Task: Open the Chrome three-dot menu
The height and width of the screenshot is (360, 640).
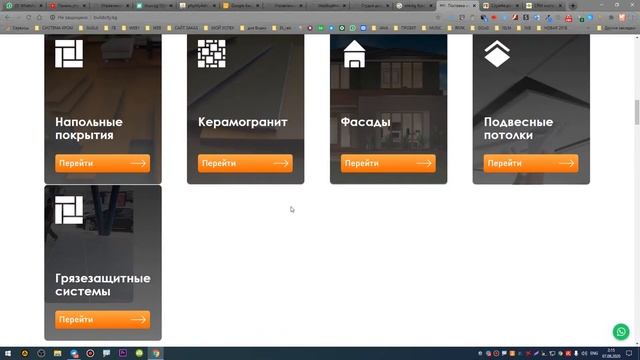Action: click(633, 18)
